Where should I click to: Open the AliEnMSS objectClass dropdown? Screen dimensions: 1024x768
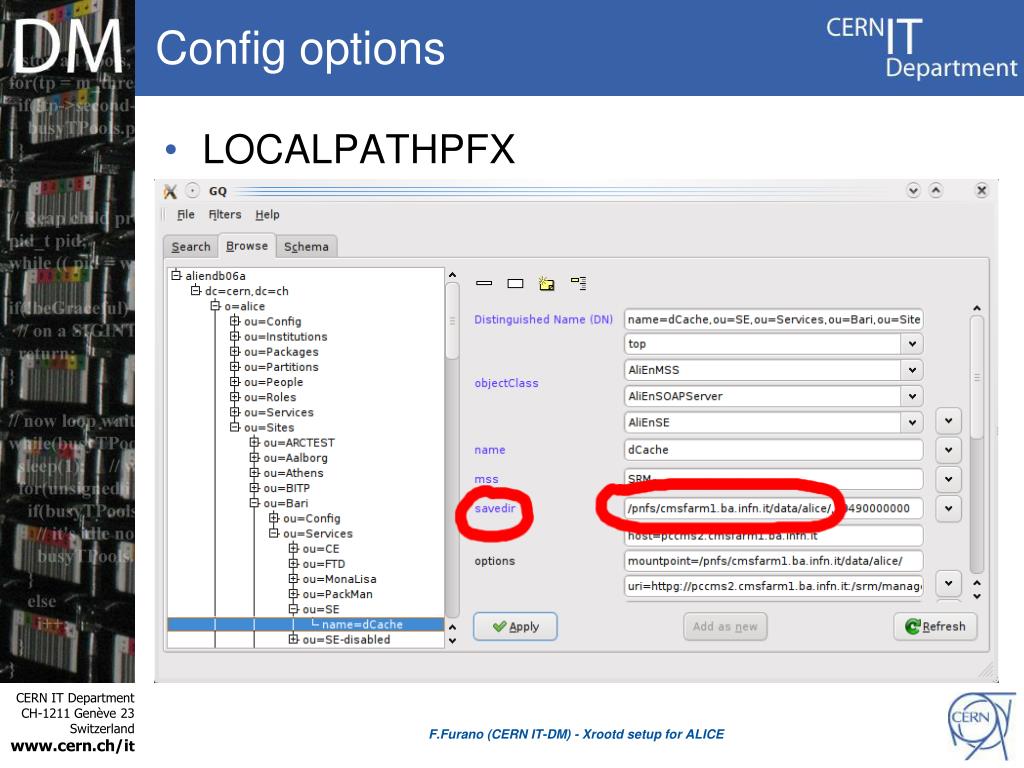(912, 370)
